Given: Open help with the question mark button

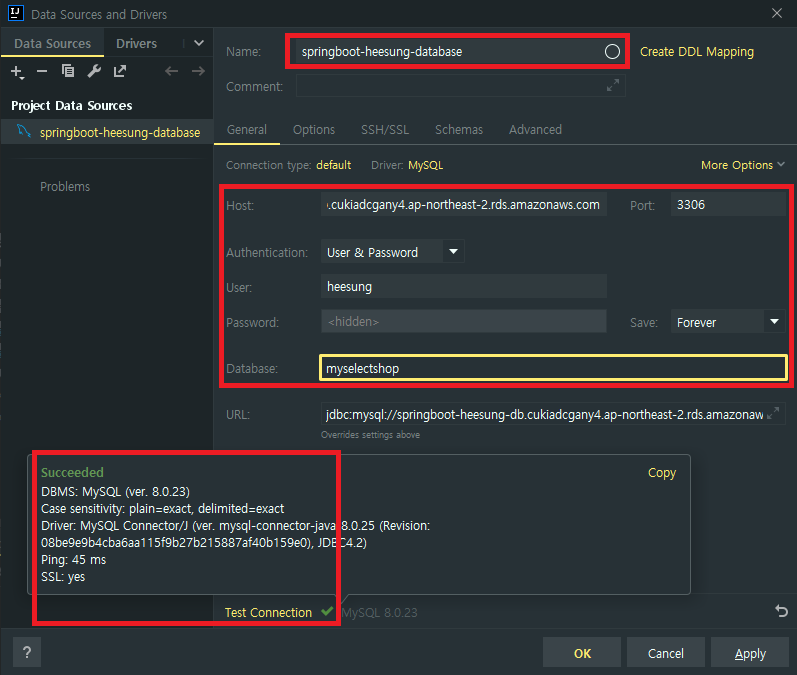Looking at the screenshot, I should coord(27,653).
